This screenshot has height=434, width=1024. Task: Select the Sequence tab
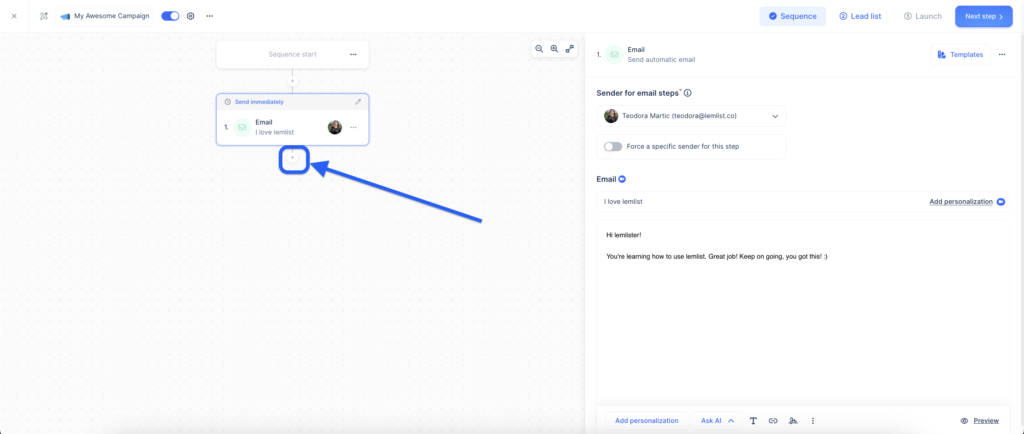793,16
